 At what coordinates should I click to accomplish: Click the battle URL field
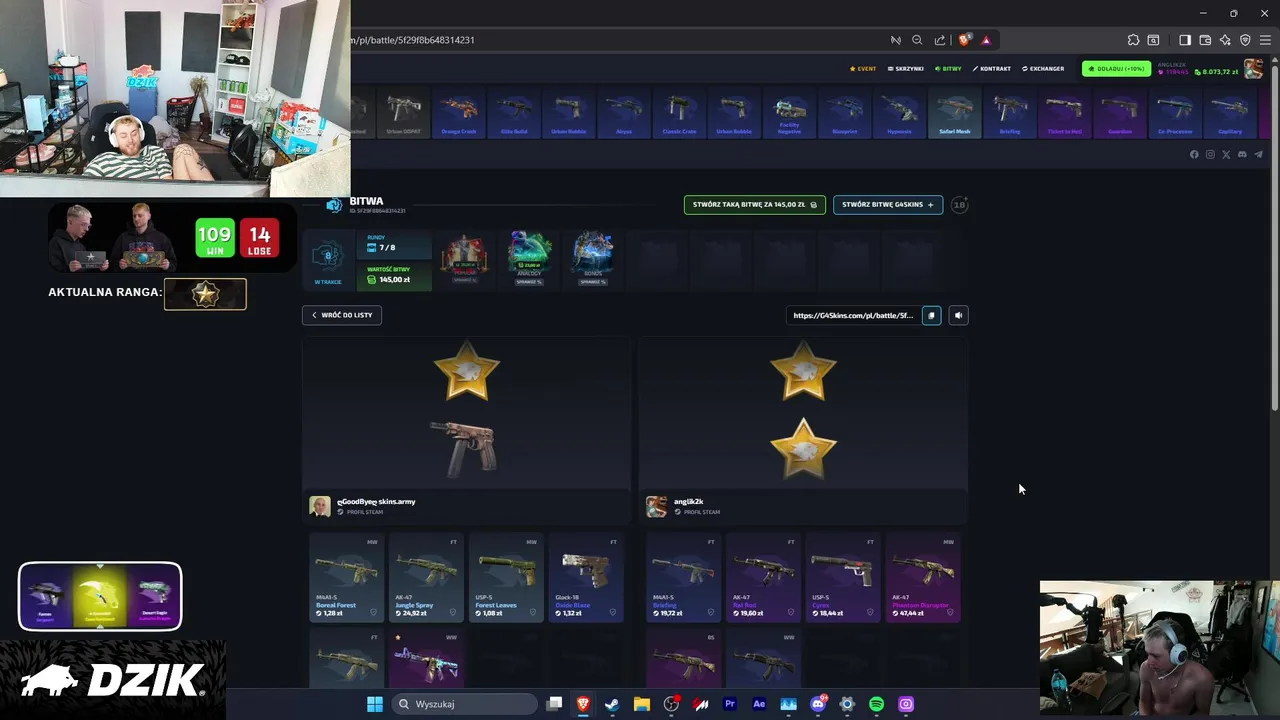point(853,316)
